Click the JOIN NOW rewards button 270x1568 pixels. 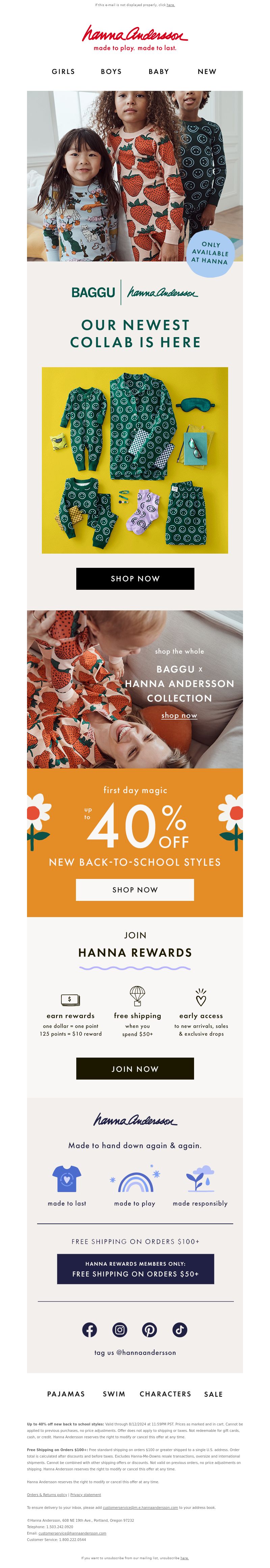135,1069
